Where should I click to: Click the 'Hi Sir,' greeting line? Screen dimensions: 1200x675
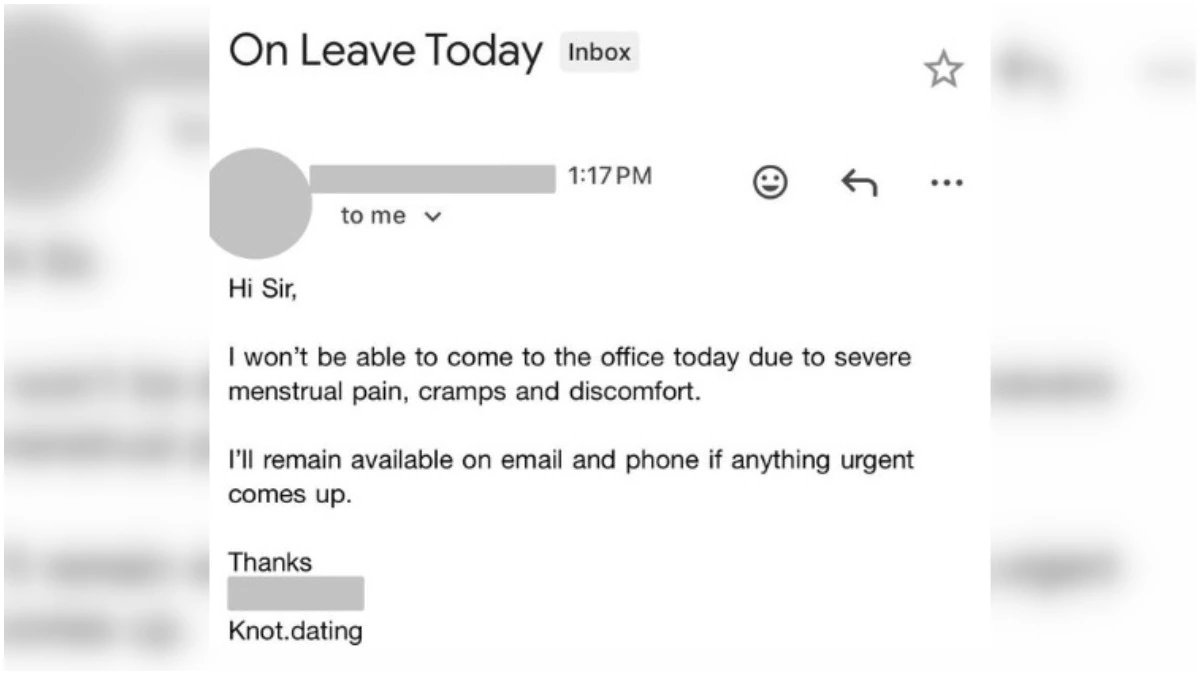[x=263, y=291]
